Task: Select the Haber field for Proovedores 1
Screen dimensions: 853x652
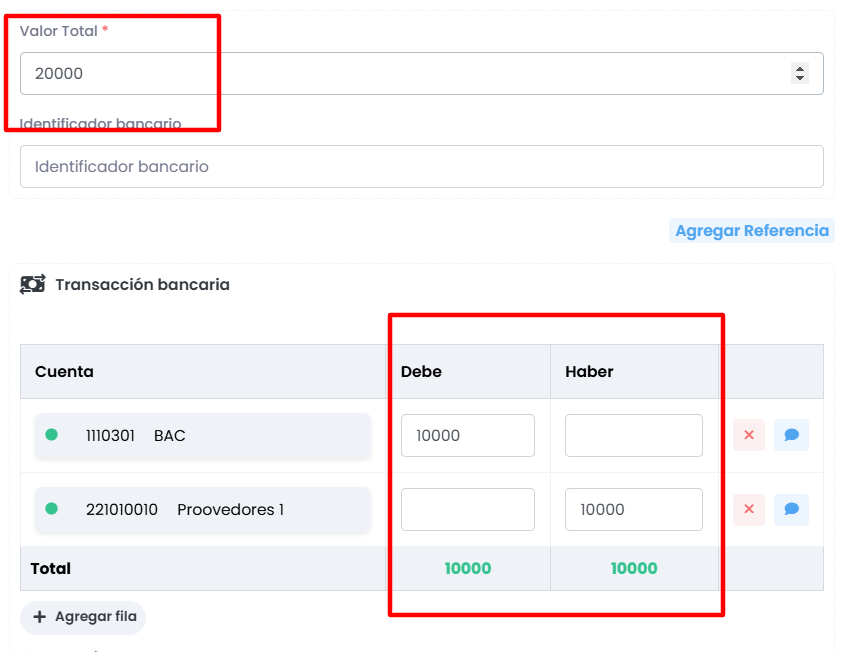Action: tap(633, 510)
